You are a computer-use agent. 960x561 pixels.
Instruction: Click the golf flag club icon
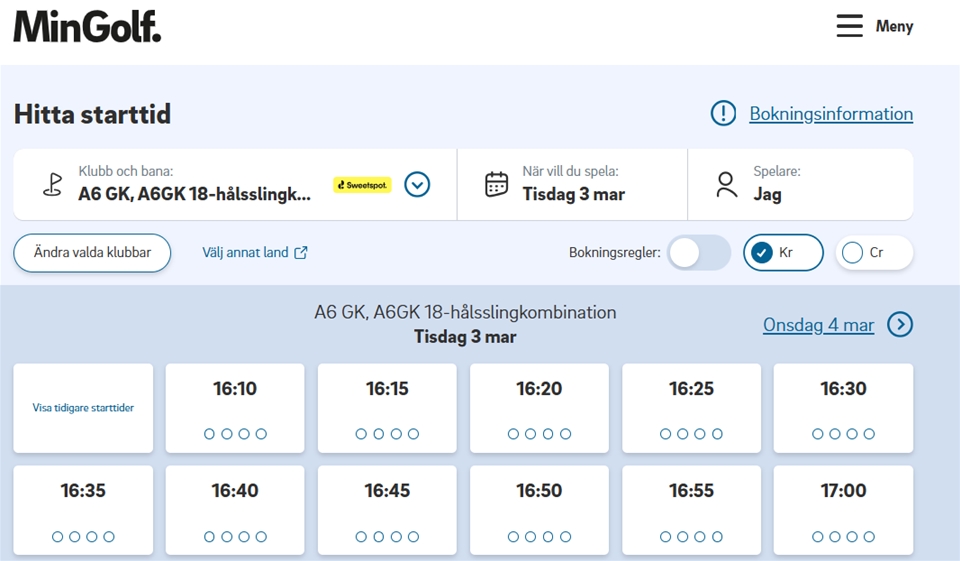coord(52,185)
